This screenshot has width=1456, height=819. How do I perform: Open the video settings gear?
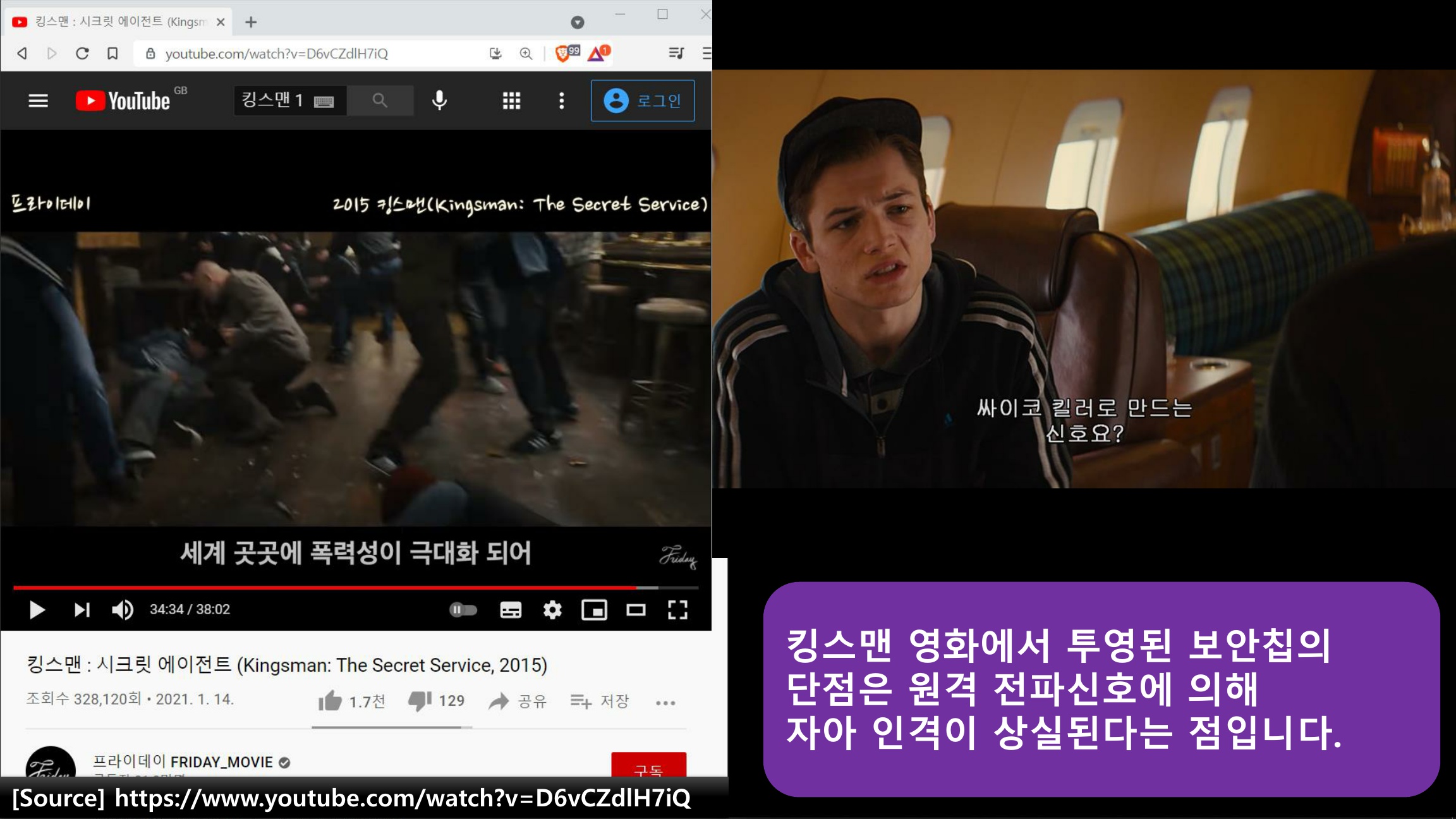coord(552,609)
